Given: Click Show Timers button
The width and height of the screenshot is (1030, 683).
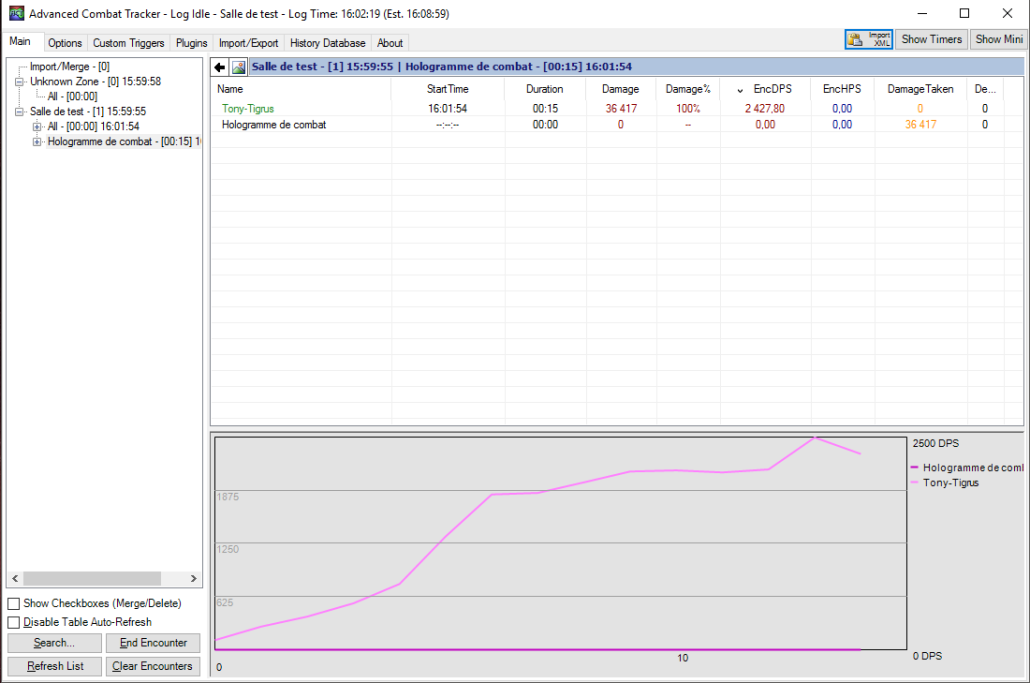Looking at the screenshot, I should coord(931,39).
